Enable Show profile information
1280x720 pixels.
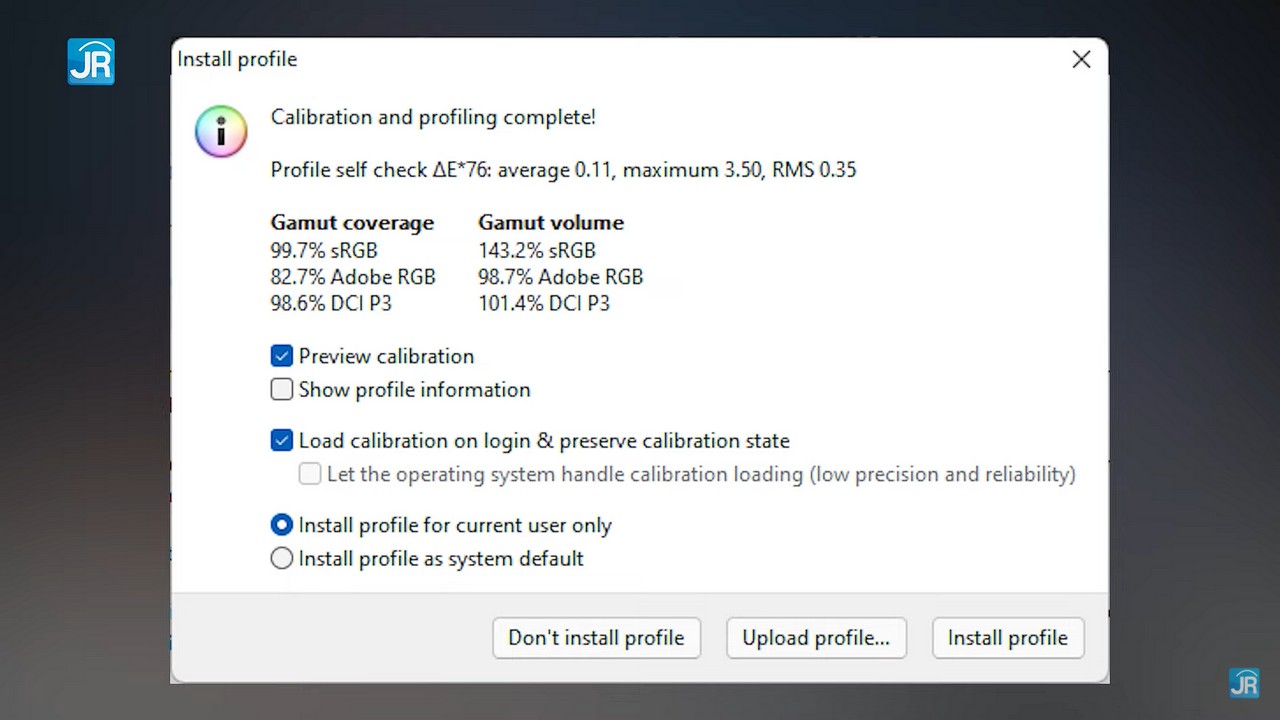tap(282, 389)
